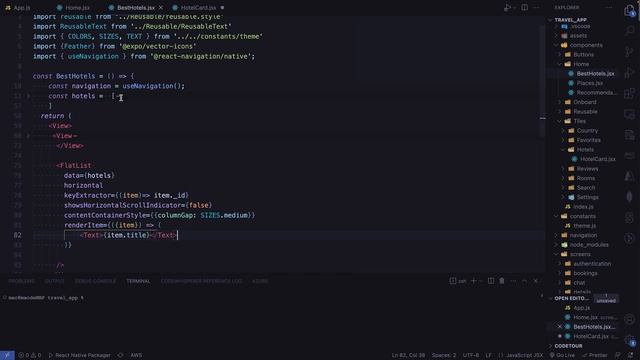The image size is (640, 360).
Task: Open the Debug Console tab
Action: pos(95,281)
